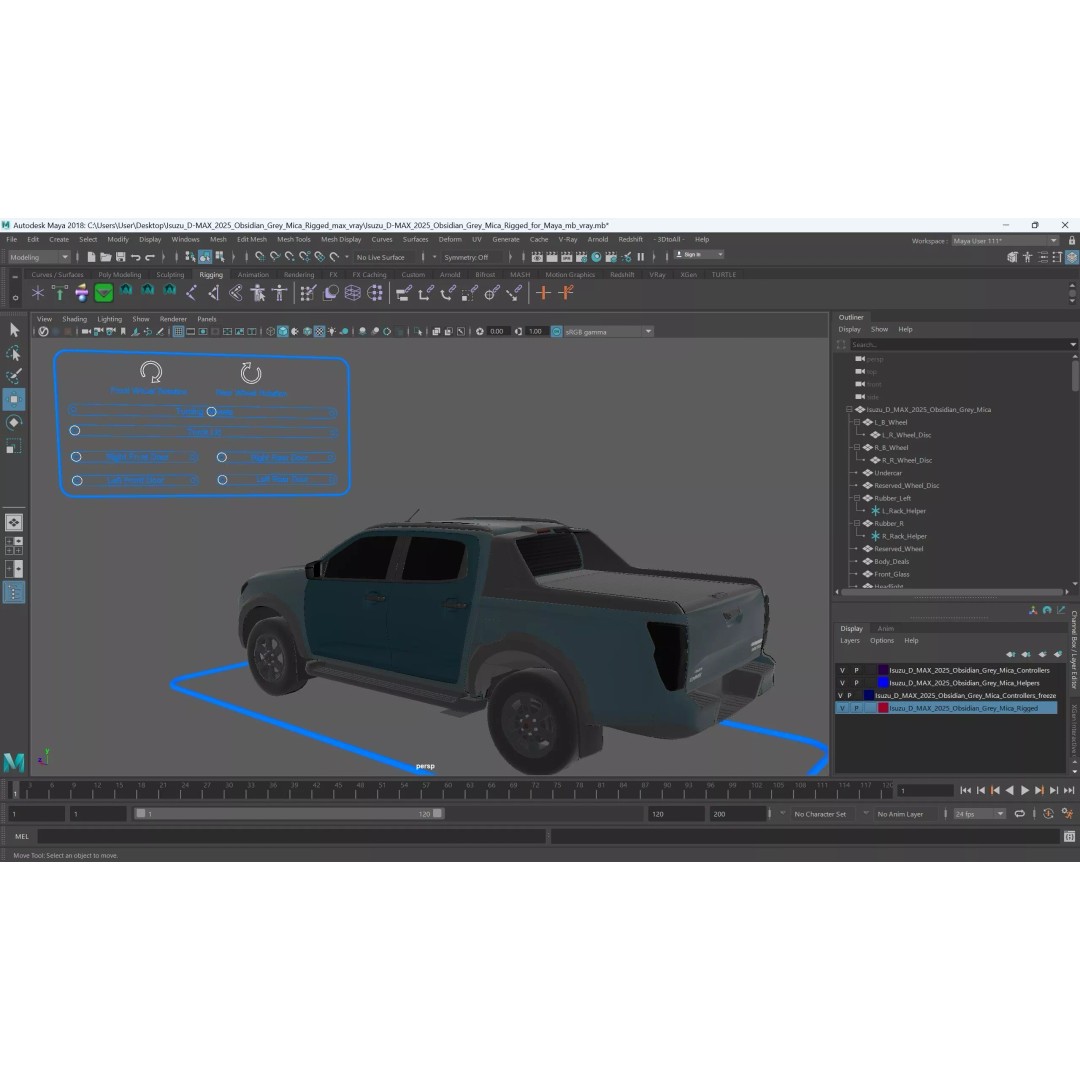Choose the Lasso select tool
Viewport: 1080px width, 1080px height.
[14, 353]
